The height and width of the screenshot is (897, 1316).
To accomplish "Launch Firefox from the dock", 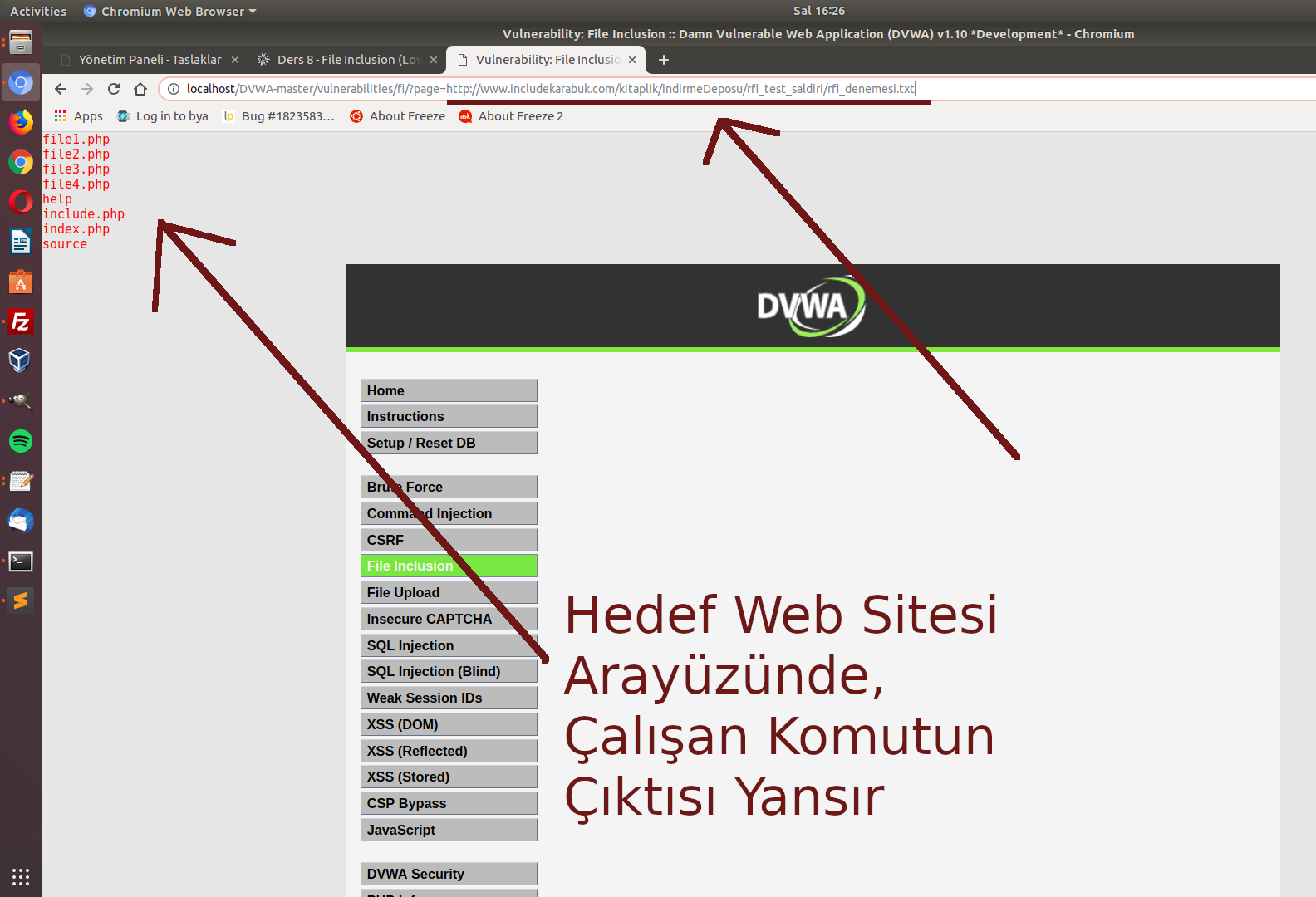I will tap(21, 122).
